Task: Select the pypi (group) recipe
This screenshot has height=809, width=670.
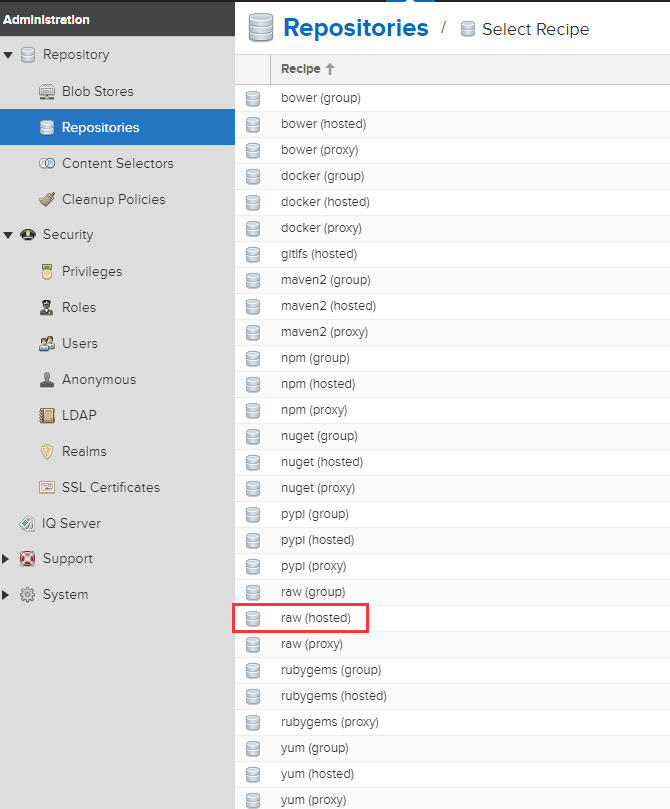Action: click(x=452, y=514)
